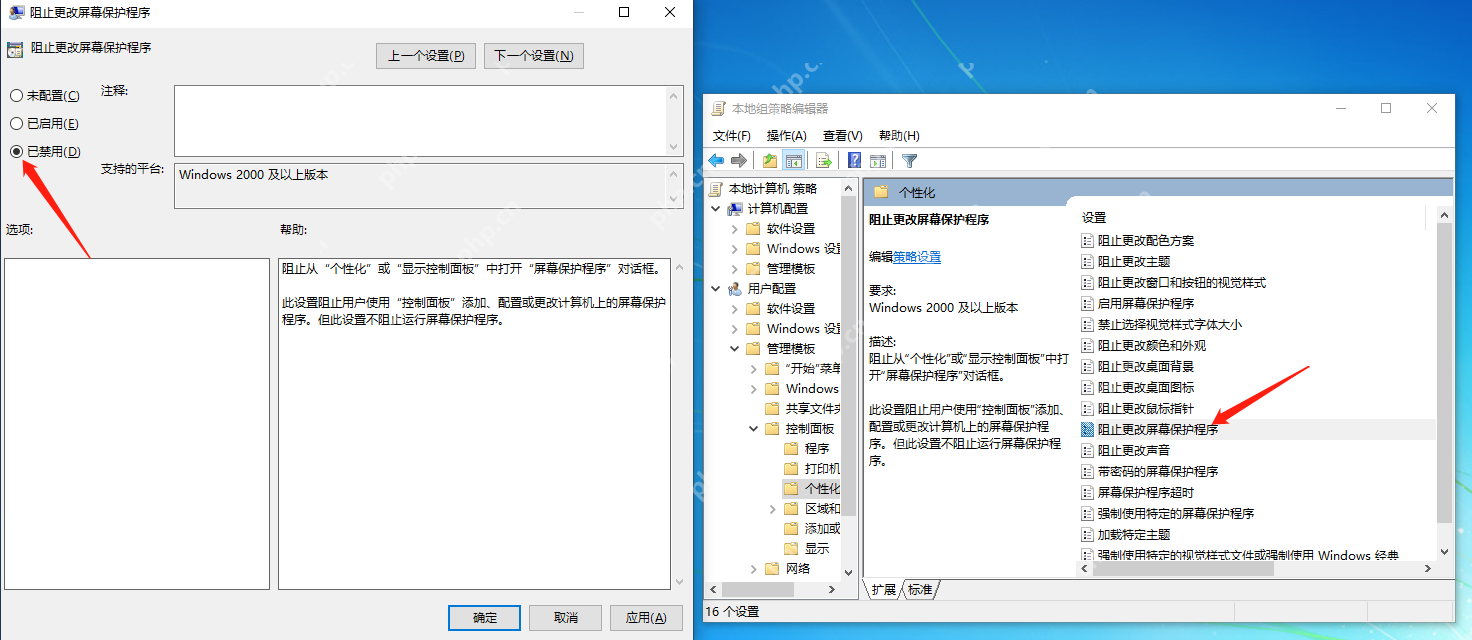Screen dimensions: 1472x640
Task: Toggle the show/hide console tree icon
Action: [x=793, y=160]
